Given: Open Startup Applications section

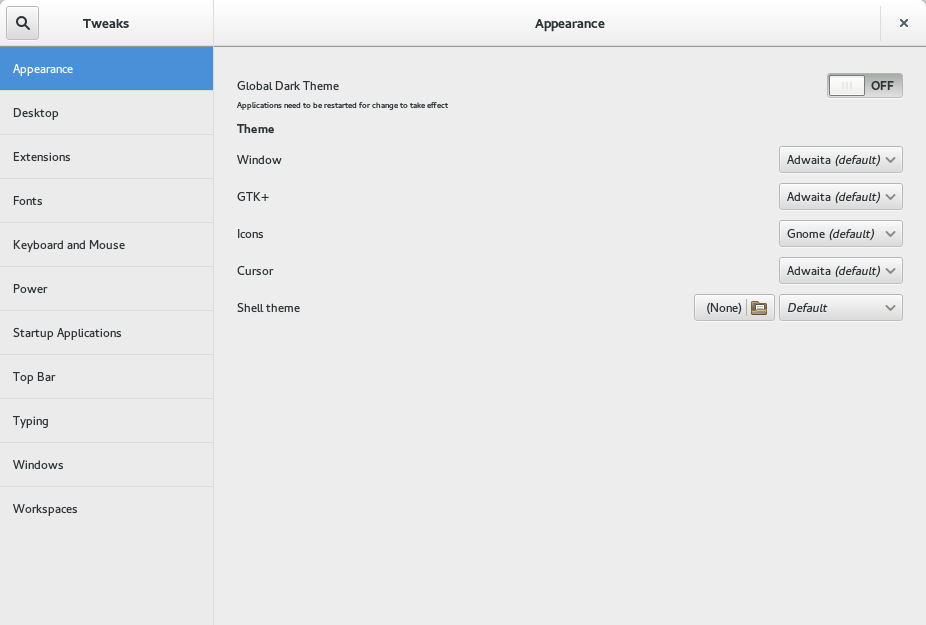Looking at the screenshot, I should 106,333.
